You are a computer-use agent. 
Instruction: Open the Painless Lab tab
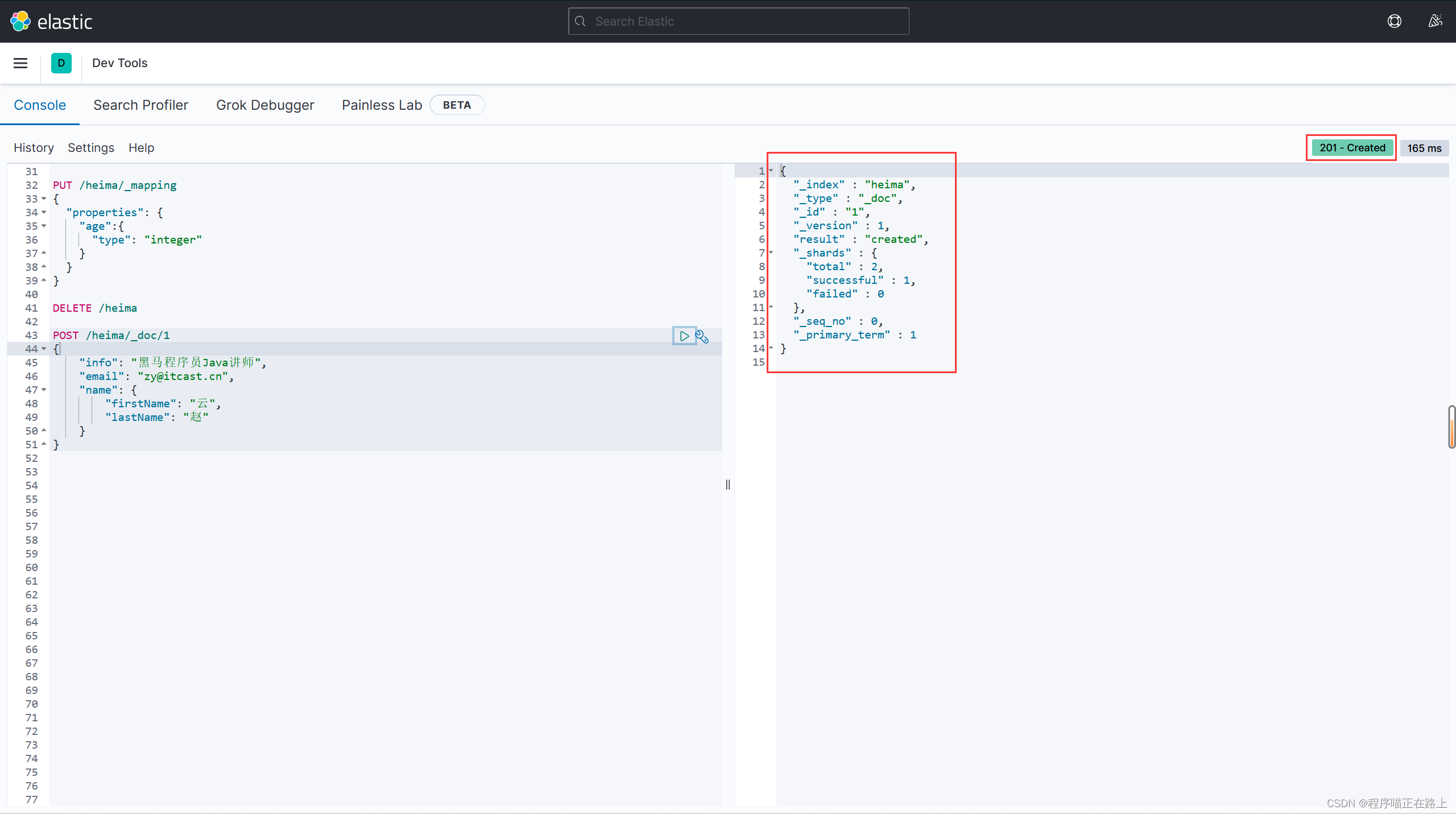pyautogui.click(x=382, y=105)
